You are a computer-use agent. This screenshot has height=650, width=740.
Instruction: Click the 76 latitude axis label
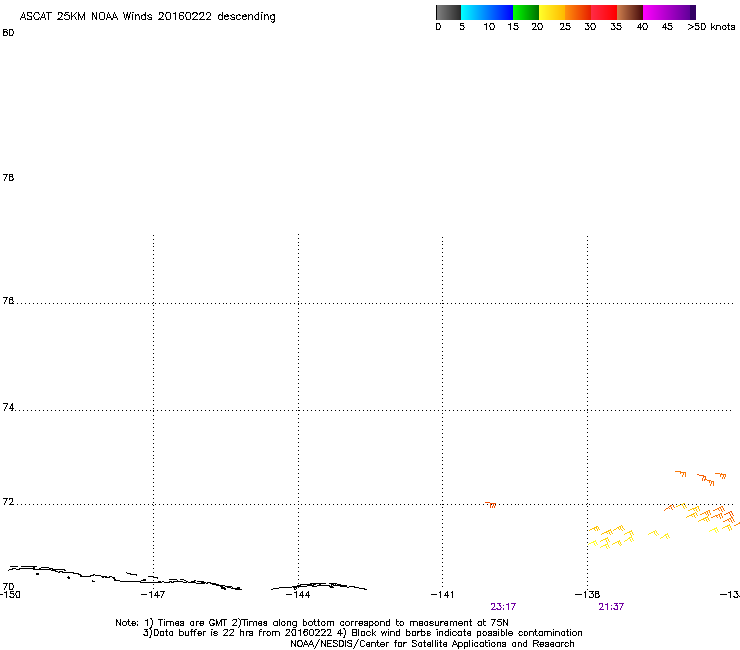[x=9, y=300]
